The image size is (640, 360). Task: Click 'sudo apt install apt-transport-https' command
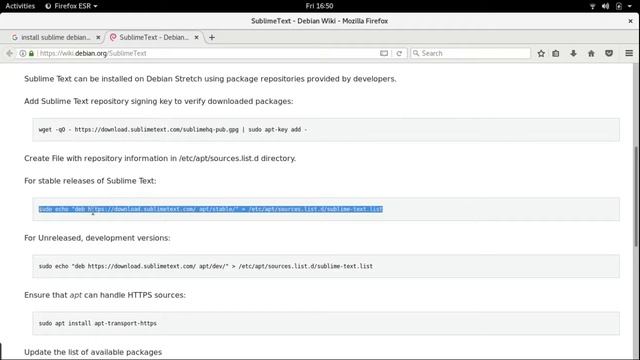tap(98, 323)
